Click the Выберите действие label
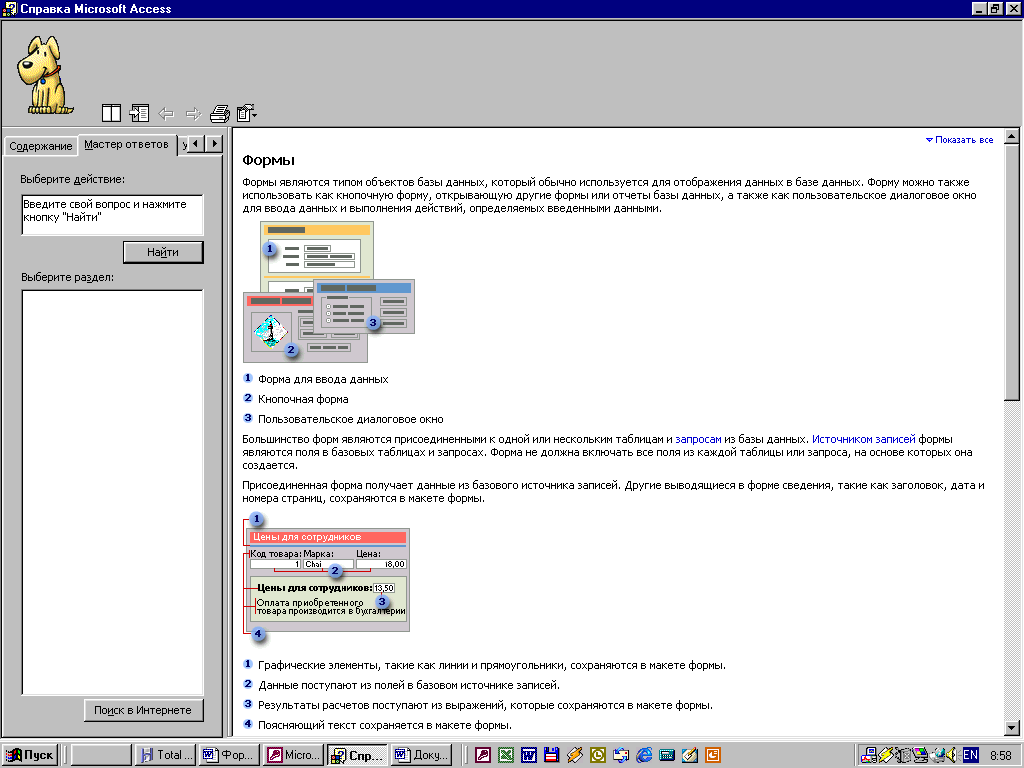1024x768 pixels. tap(72, 179)
